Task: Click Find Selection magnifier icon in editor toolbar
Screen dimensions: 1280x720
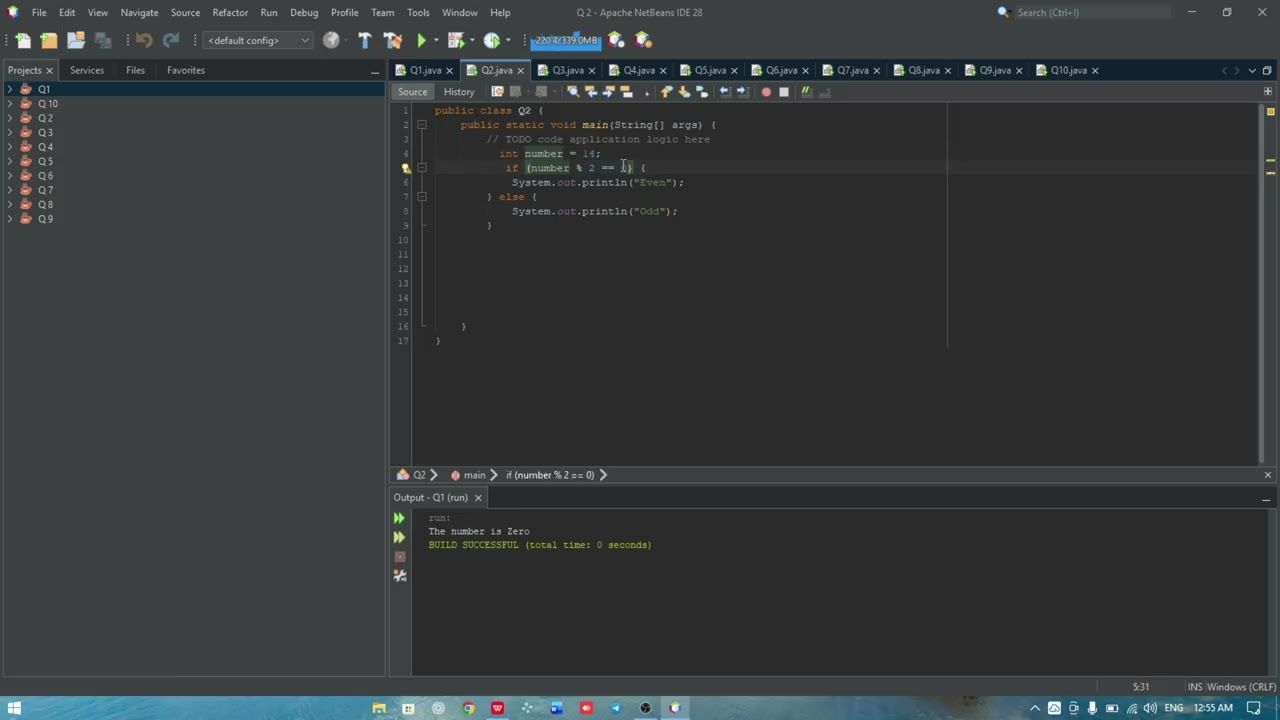Action: pos(572,92)
